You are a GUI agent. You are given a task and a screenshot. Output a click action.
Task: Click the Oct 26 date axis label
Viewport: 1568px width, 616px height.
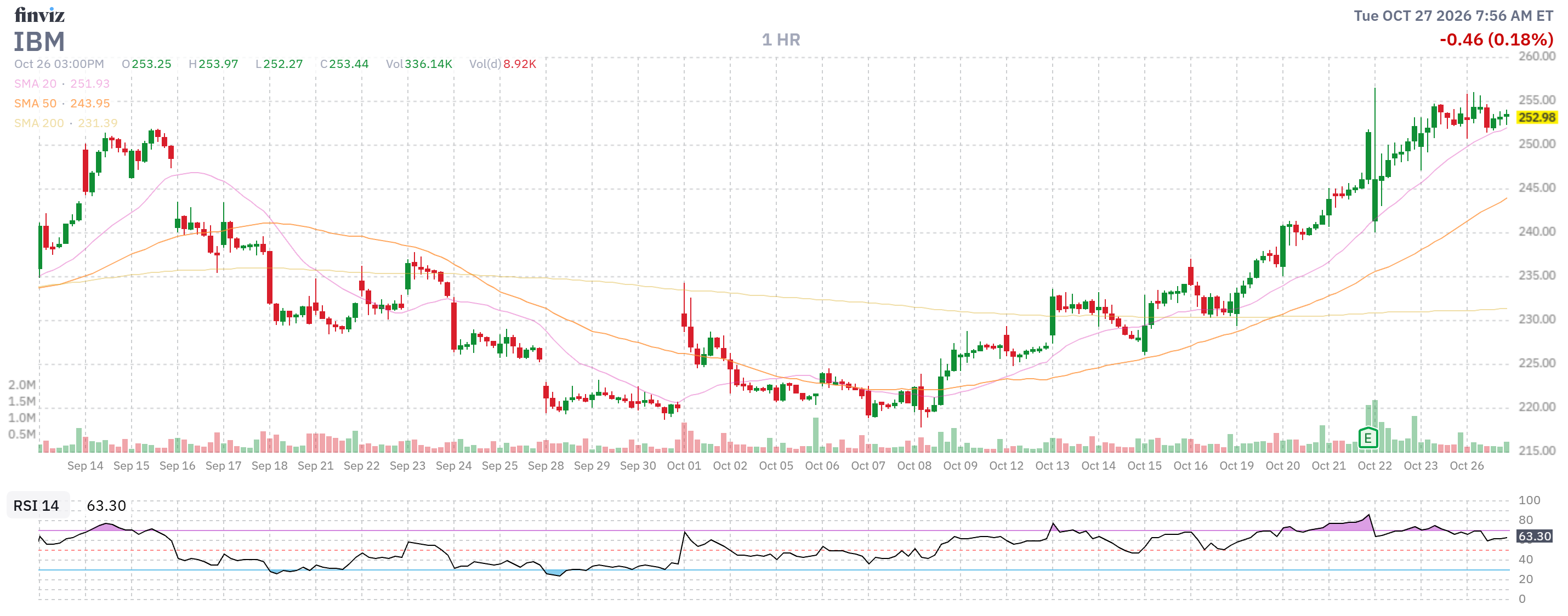click(1467, 466)
